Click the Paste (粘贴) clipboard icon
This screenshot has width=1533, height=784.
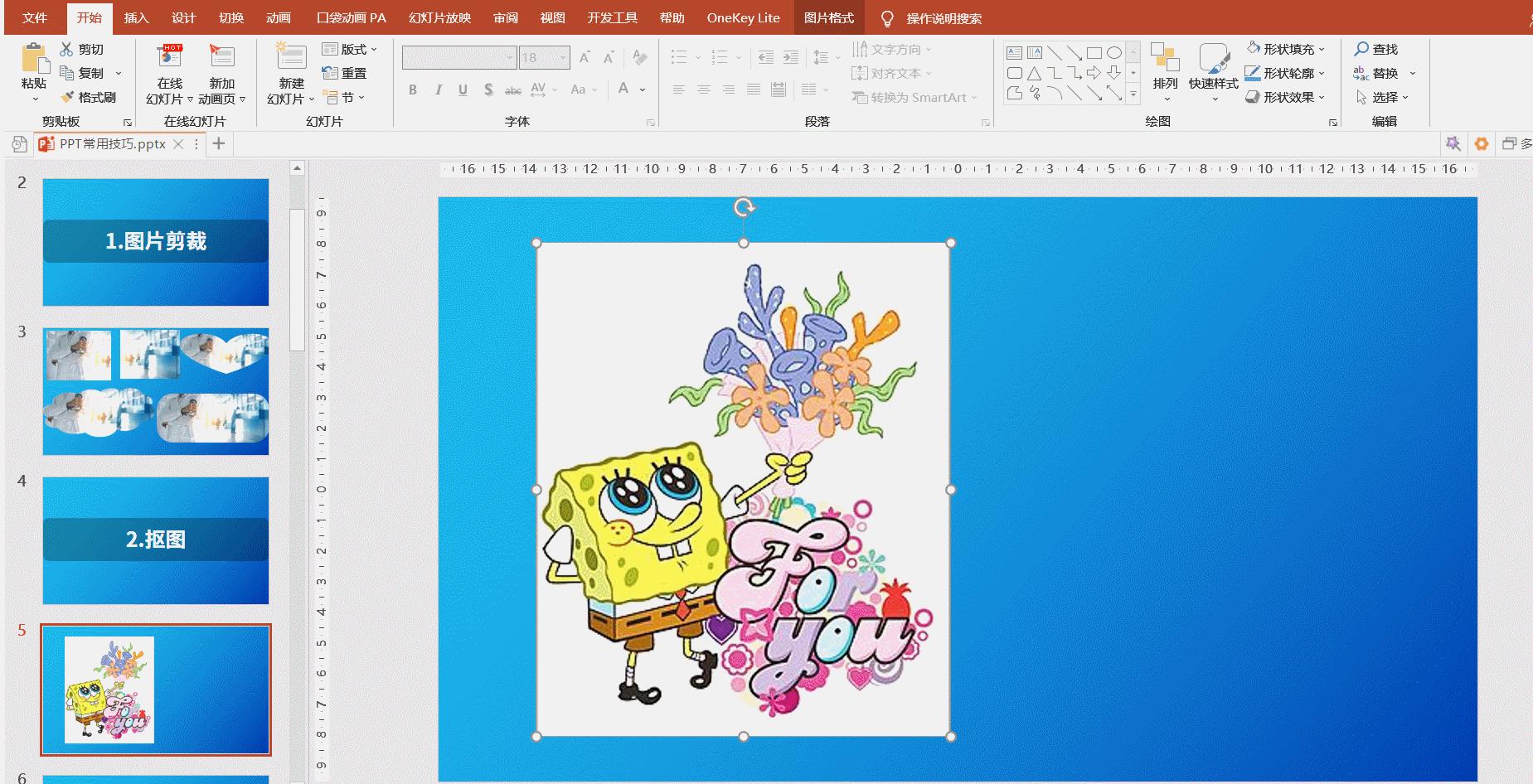coord(34,60)
